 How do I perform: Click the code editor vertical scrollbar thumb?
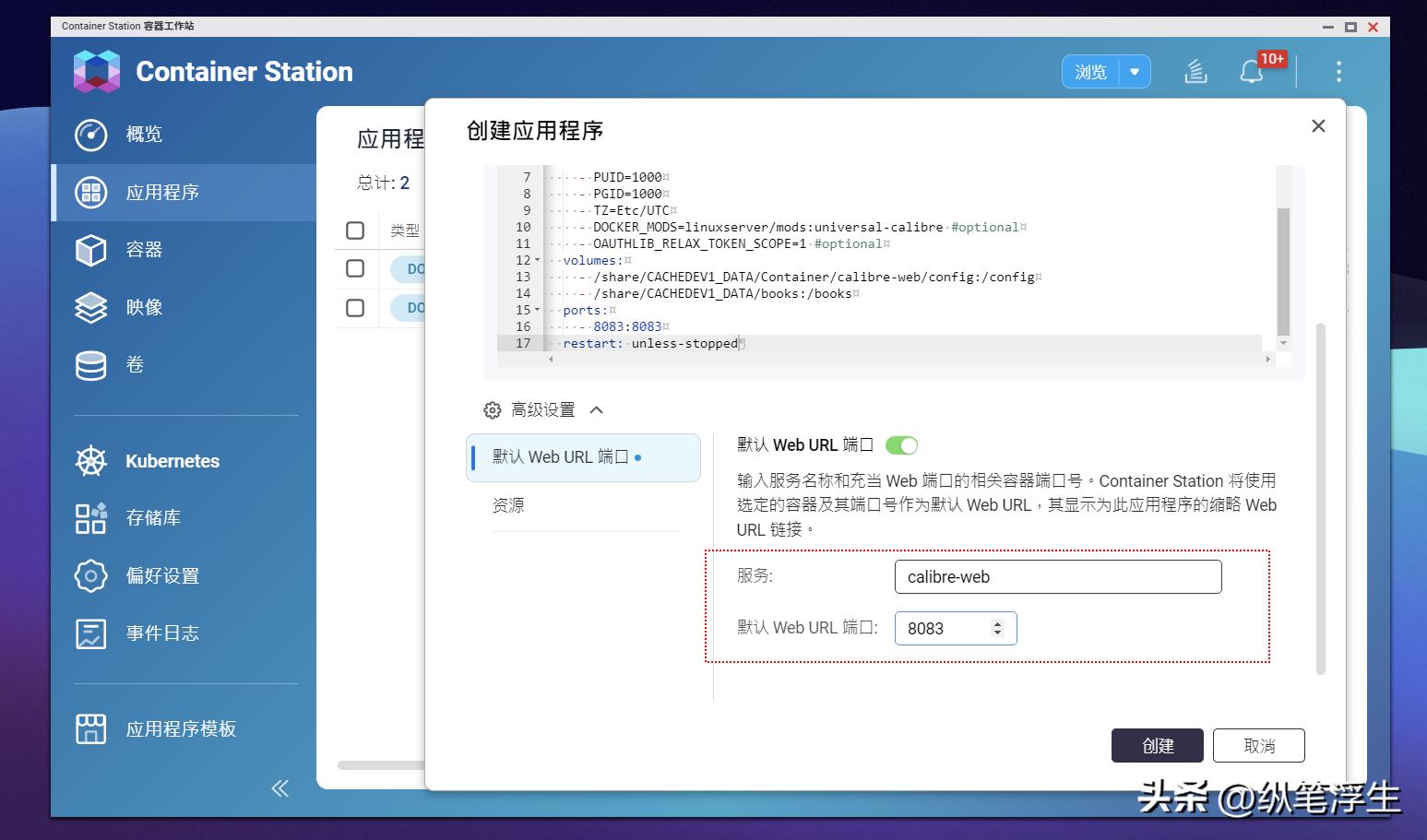pyautogui.click(x=1283, y=272)
